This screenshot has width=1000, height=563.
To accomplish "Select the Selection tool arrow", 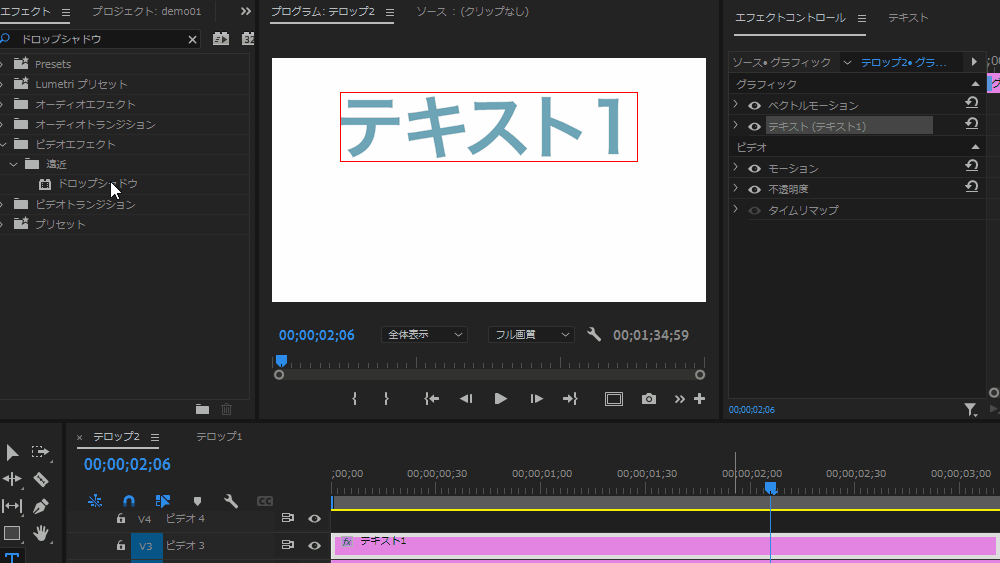I will coord(11,452).
